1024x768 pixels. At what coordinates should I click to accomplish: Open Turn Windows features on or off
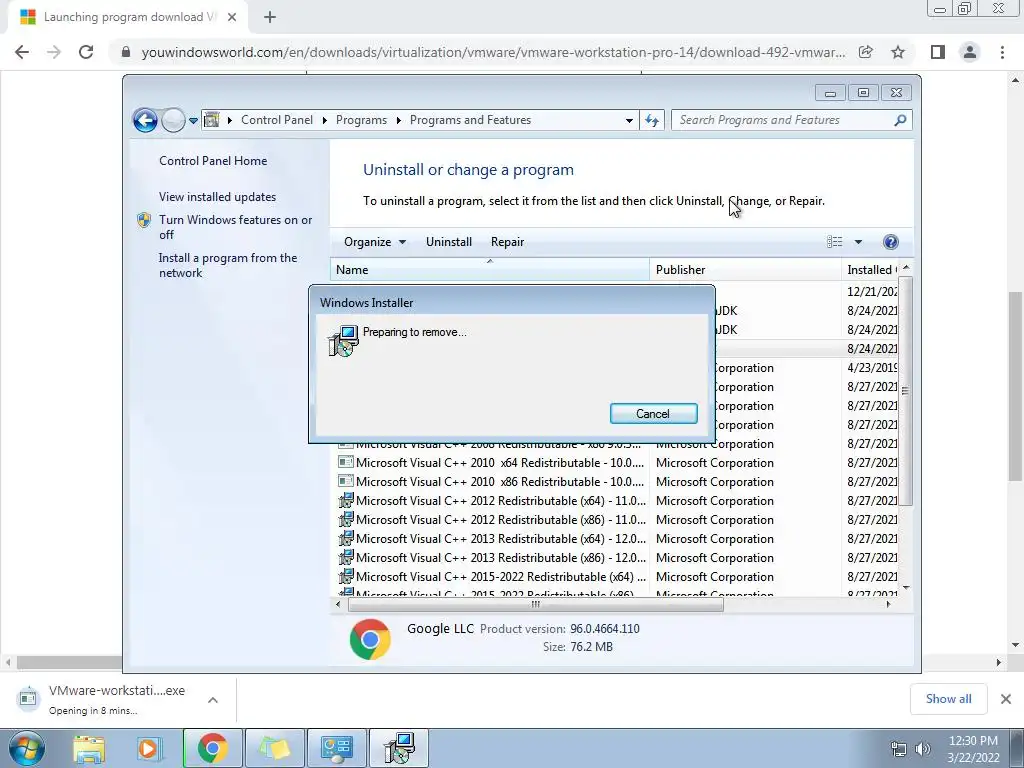(236, 227)
